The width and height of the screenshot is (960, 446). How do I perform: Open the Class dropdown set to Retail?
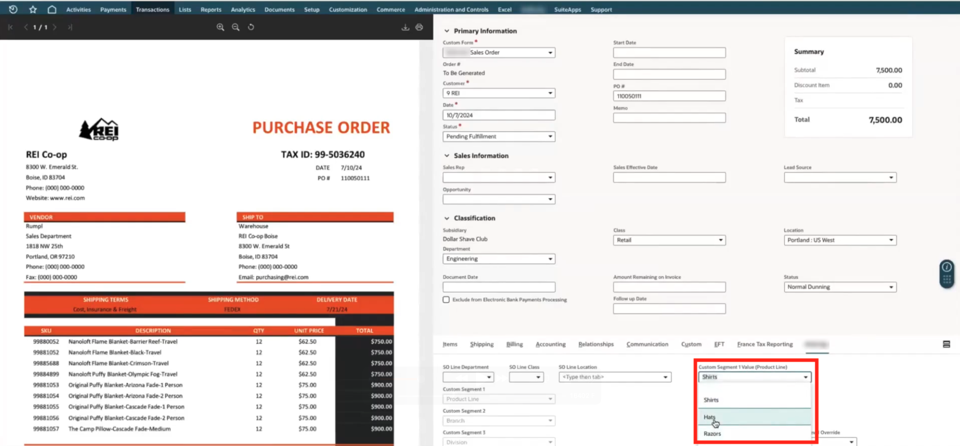point(669,240)
